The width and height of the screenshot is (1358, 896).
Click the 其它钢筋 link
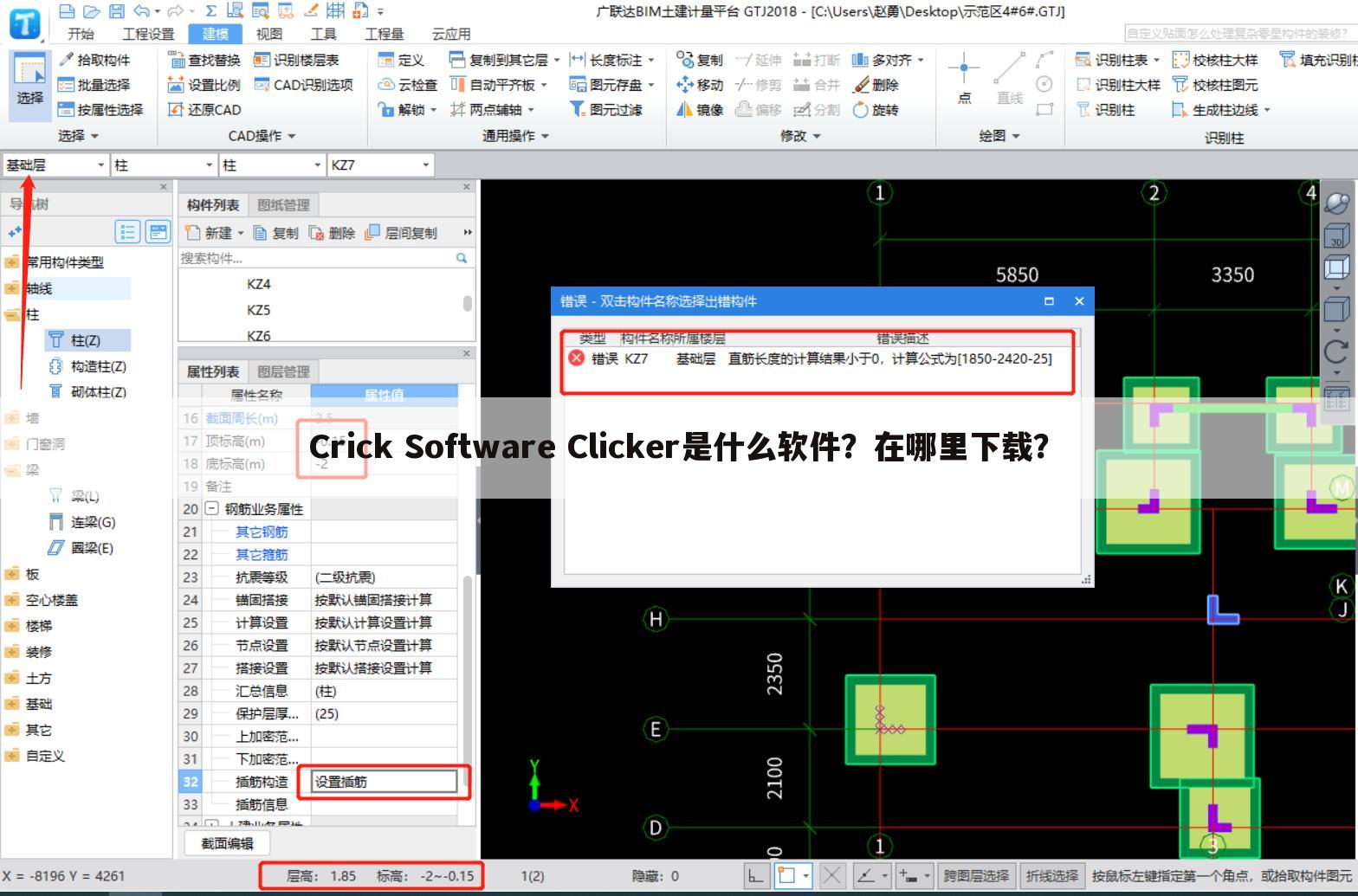(262, 532)
